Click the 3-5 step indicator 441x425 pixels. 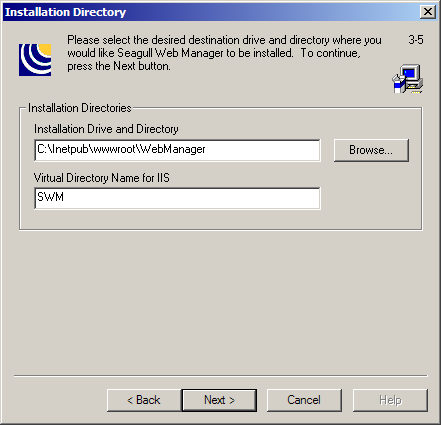[416, 40]
